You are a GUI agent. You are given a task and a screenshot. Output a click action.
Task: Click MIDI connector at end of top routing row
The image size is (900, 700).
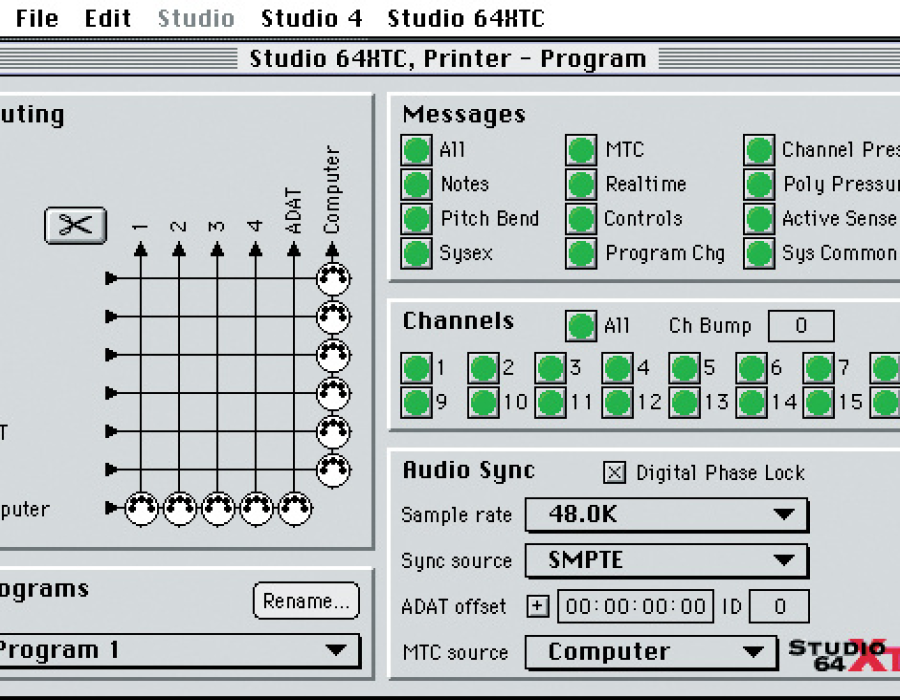(x=333, y=279)
